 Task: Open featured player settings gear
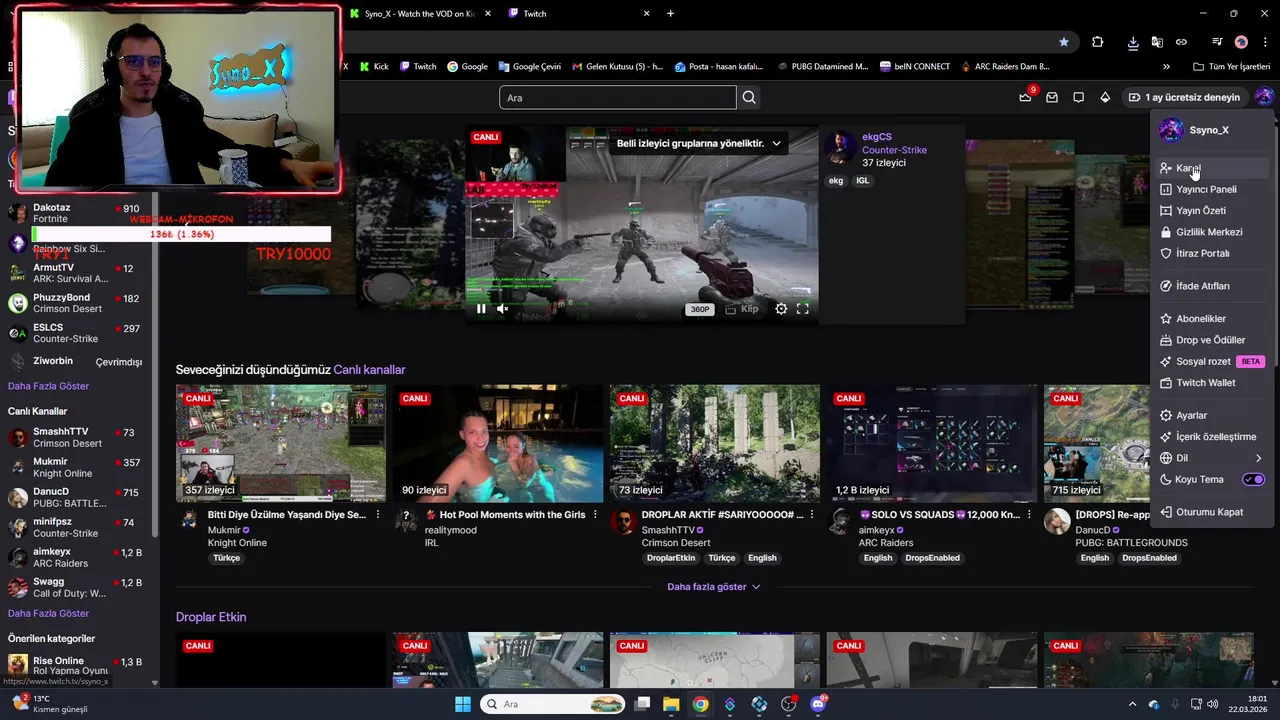click(x=781, y=309)
